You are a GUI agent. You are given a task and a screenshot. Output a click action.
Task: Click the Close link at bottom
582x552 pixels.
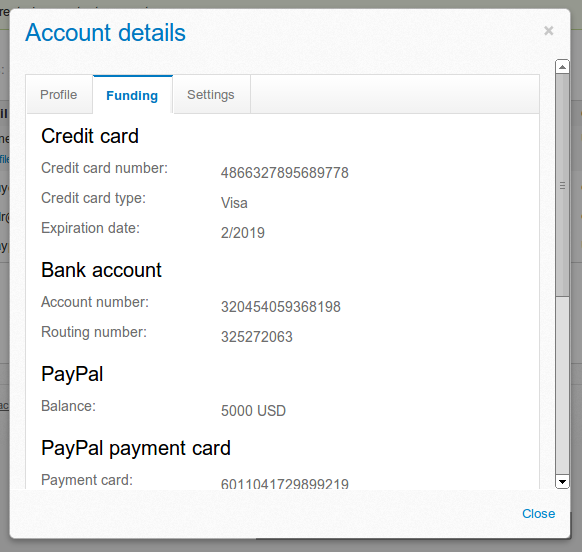pos(538,513)
